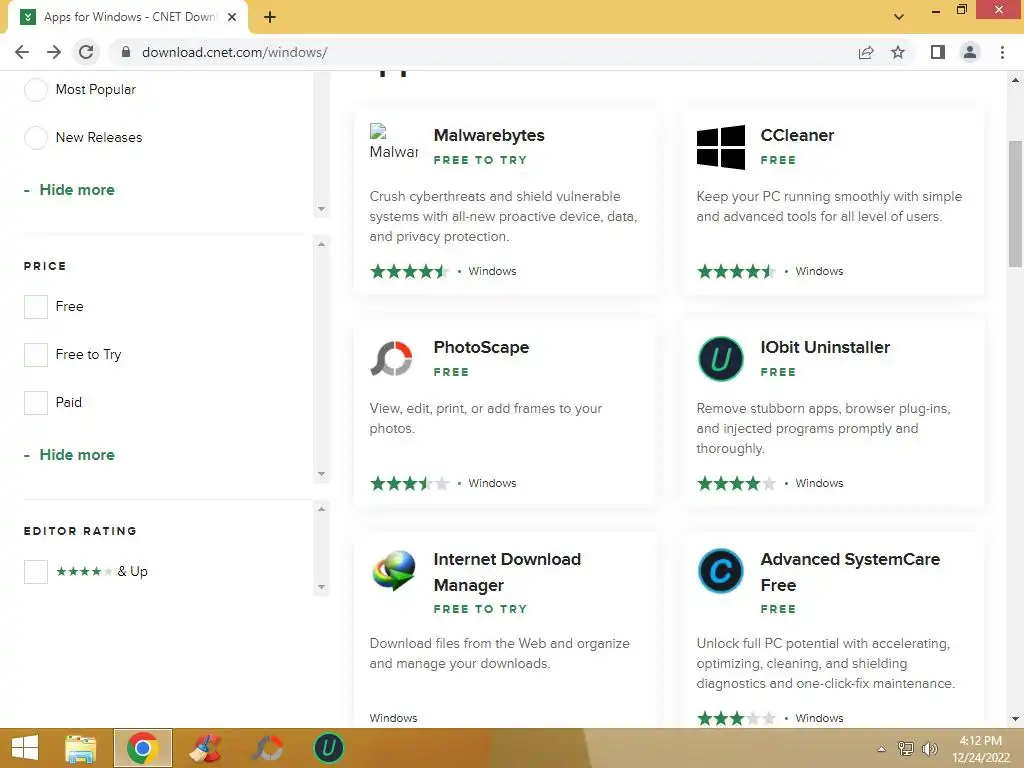The width and height of the screenshot is (1024, 768).
Task: Check the Free price checkbox
Action: pyautogui.click(x=36, y=307)
